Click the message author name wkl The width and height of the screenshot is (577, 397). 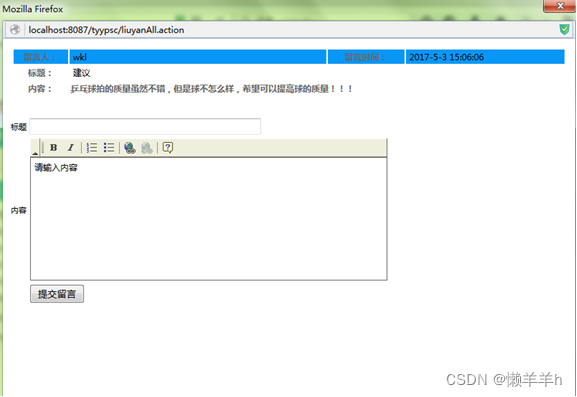(x=79, y=57)
